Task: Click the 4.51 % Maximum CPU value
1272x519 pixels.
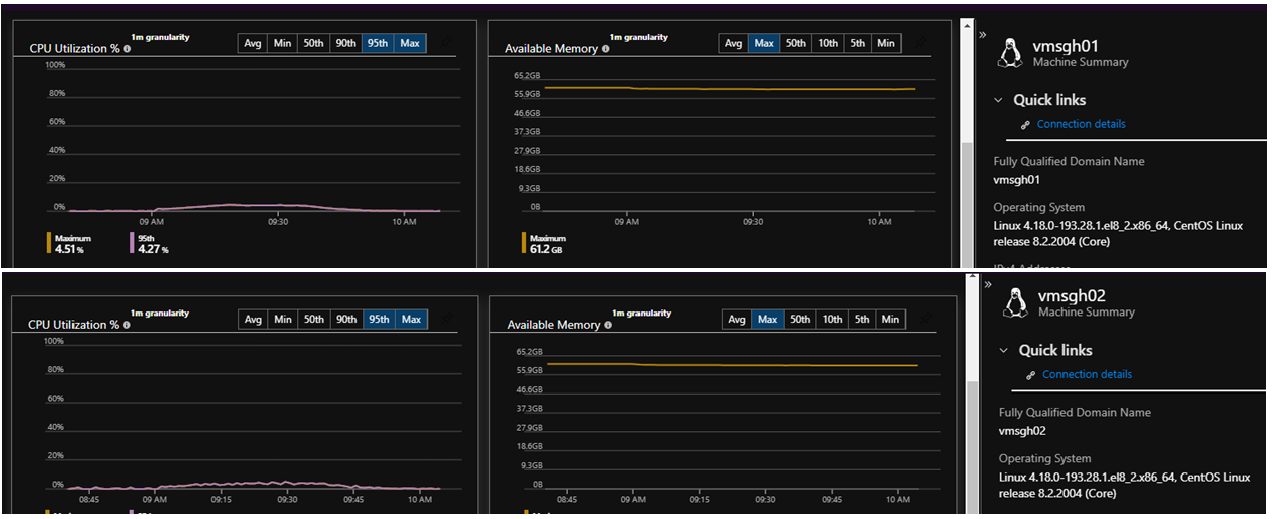Action: [x=68, y=249]
